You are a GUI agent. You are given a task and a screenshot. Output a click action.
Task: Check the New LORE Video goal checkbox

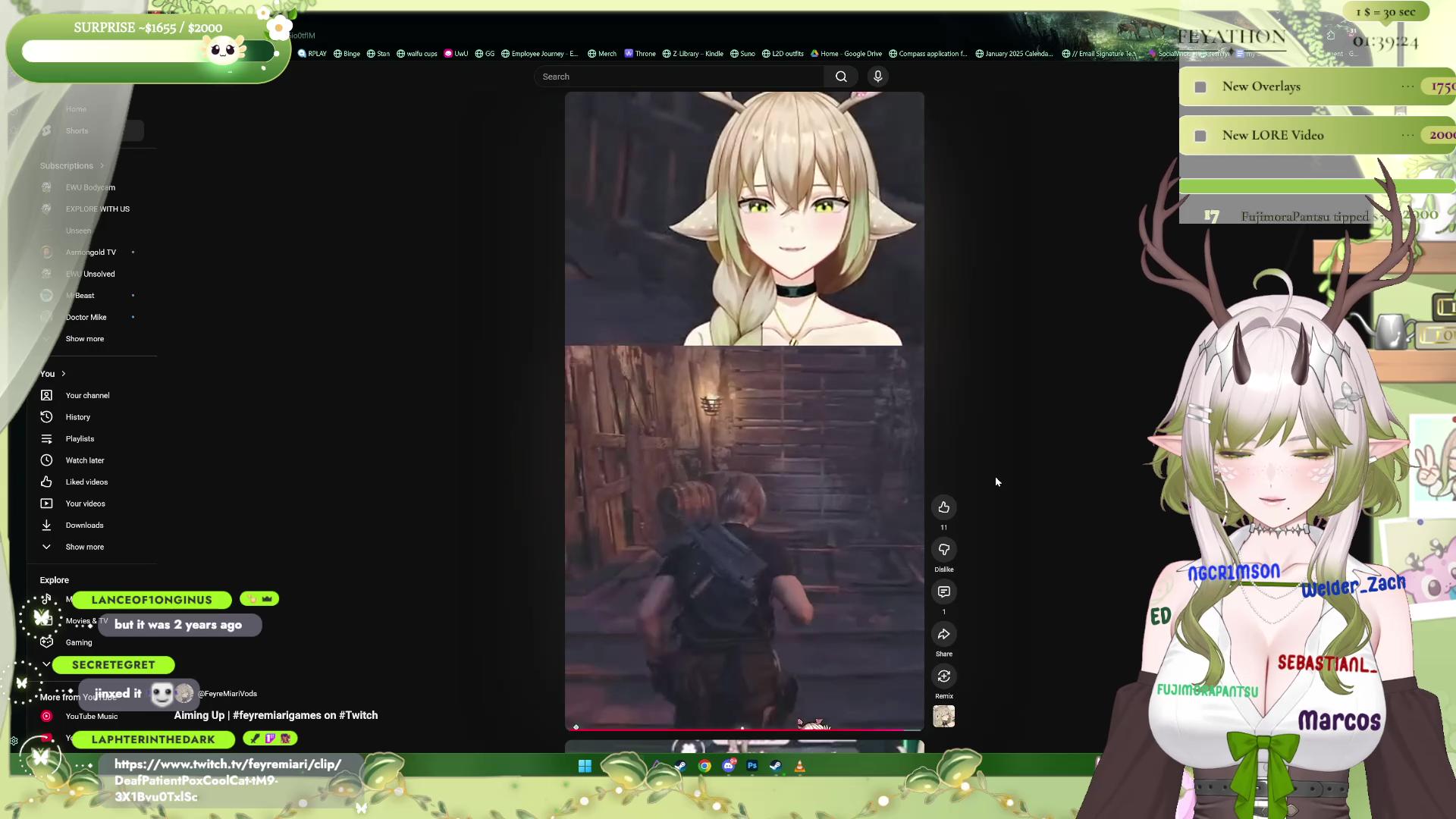(1200, 136)
